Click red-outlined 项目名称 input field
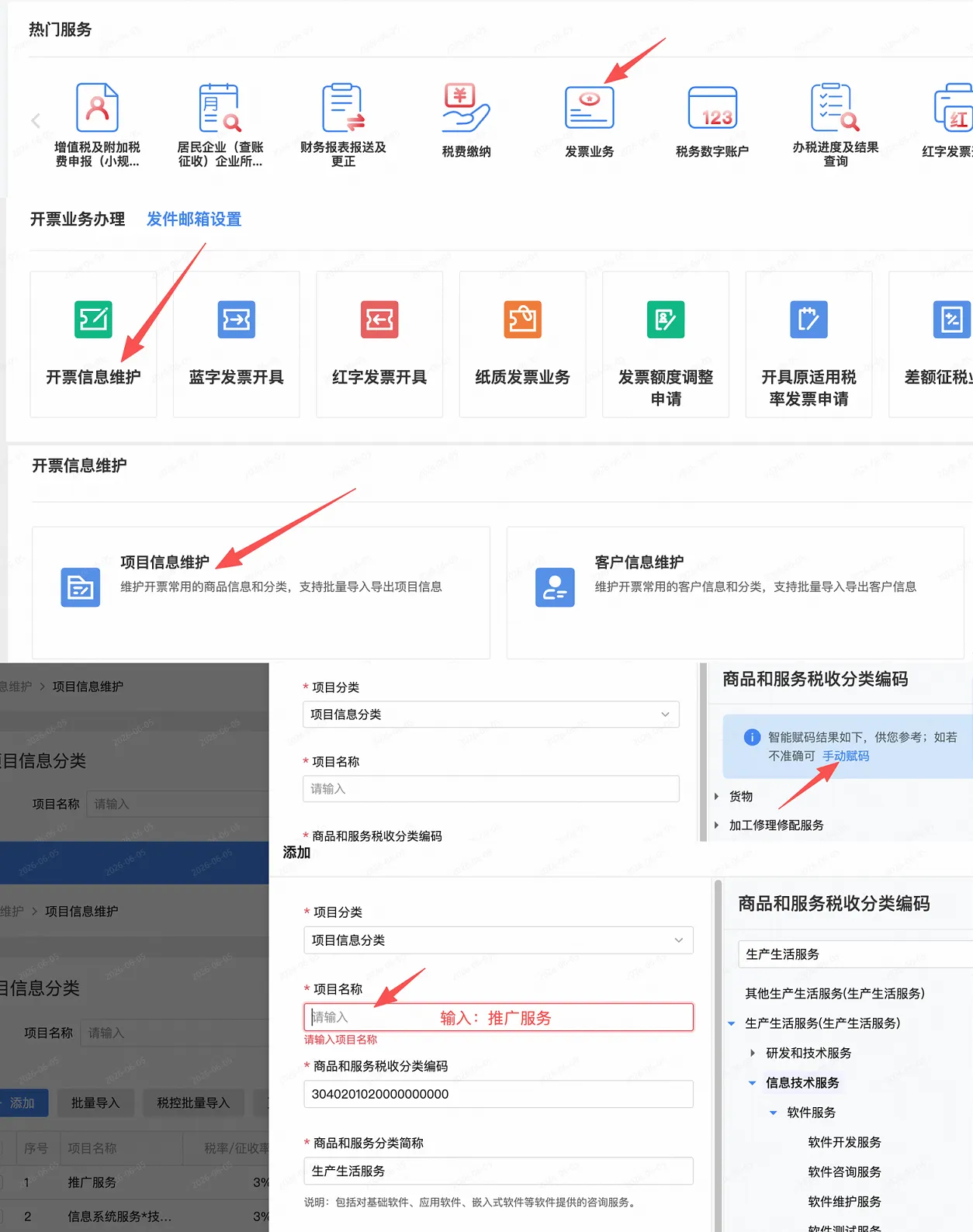Screen dimensions: 973x1232 pyautogui.click(x=498, y=1017)
